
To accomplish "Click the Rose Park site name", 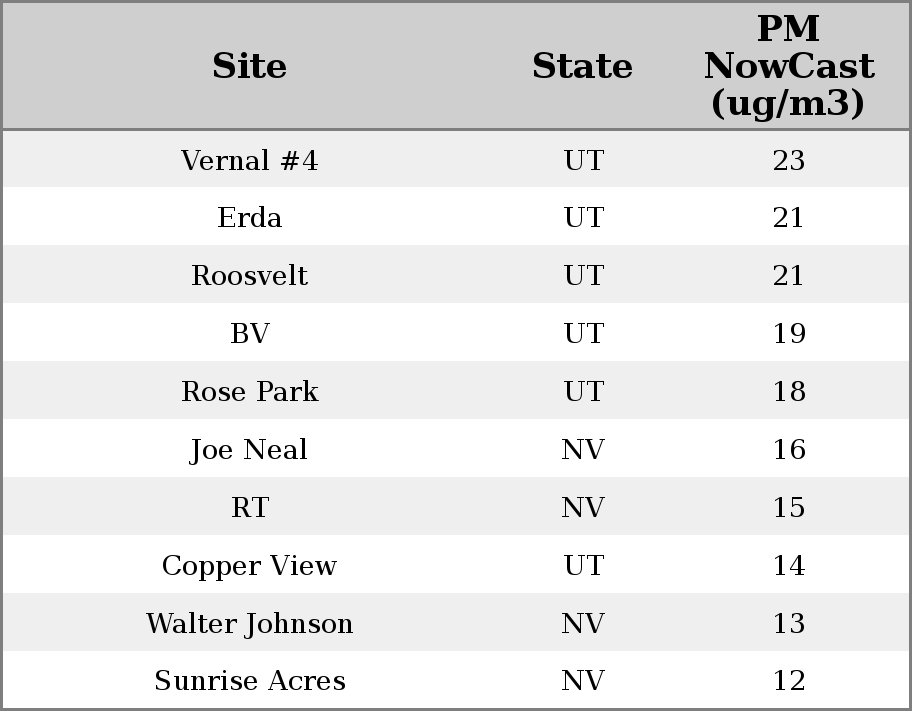I will (x=250, y=392).
